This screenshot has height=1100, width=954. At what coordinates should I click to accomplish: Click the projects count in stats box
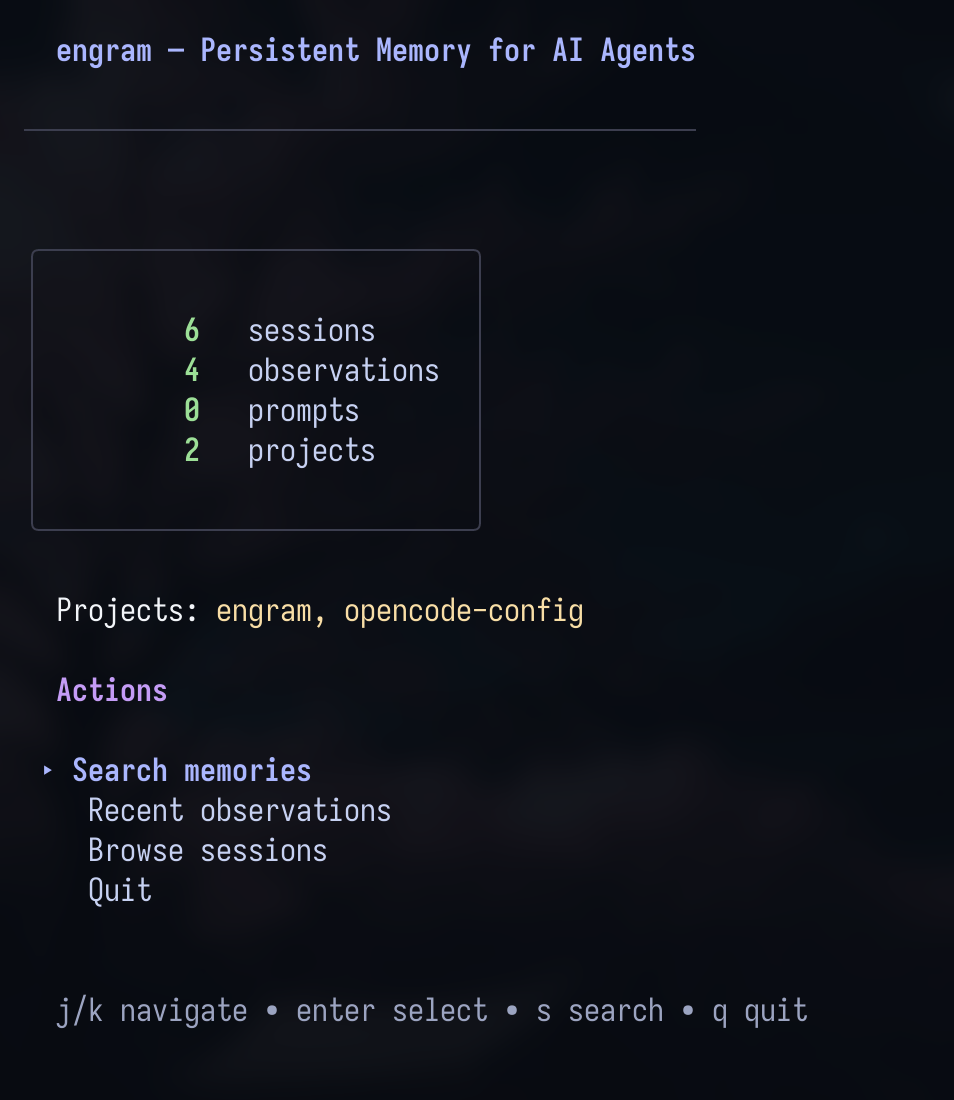point(191,450)
